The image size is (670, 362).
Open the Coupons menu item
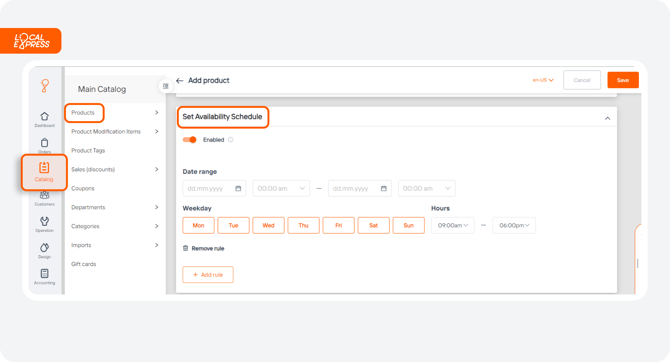83,188
